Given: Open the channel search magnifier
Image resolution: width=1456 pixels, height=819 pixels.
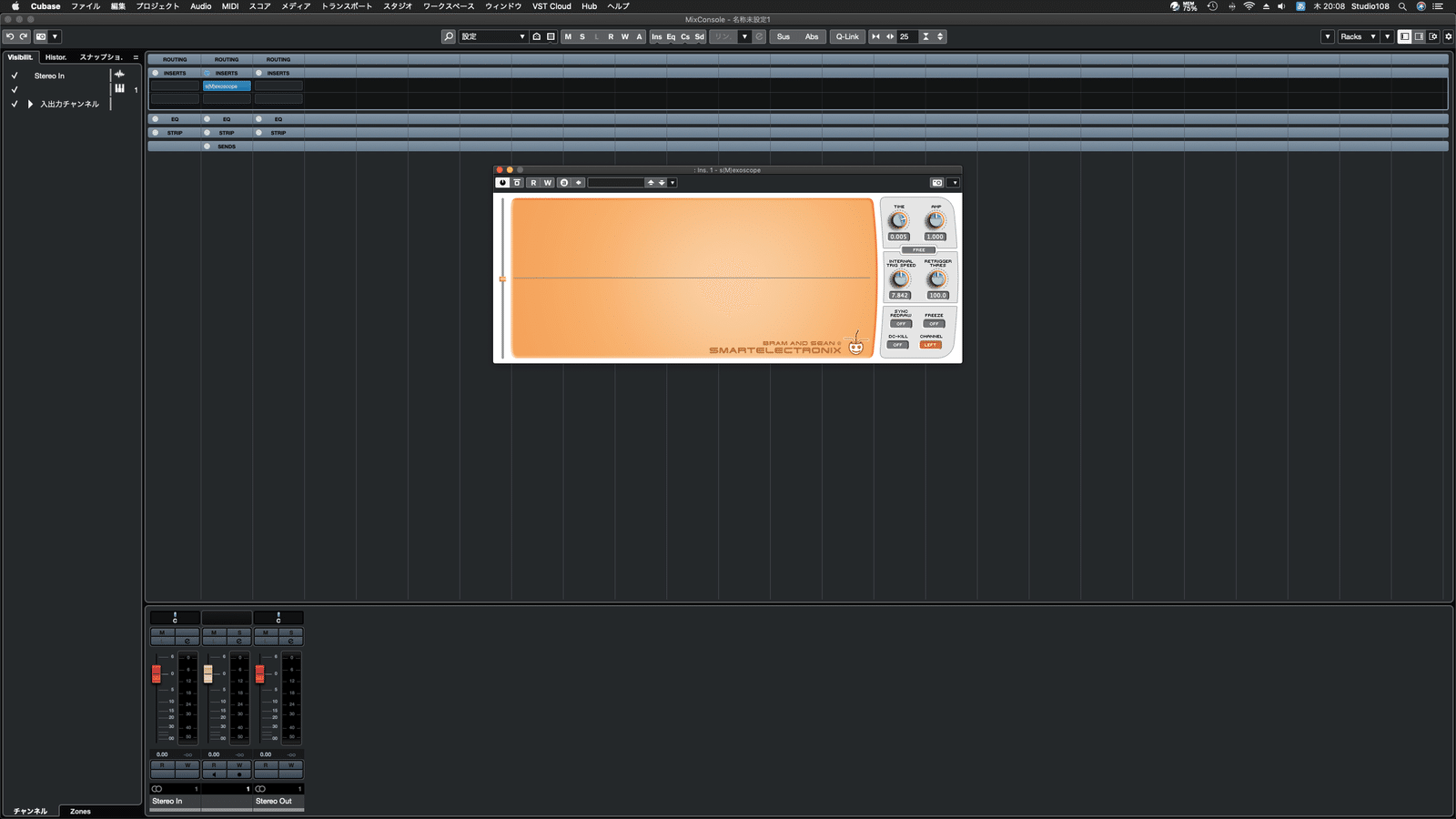Looking at the screenshot, I should coord(449,36).
